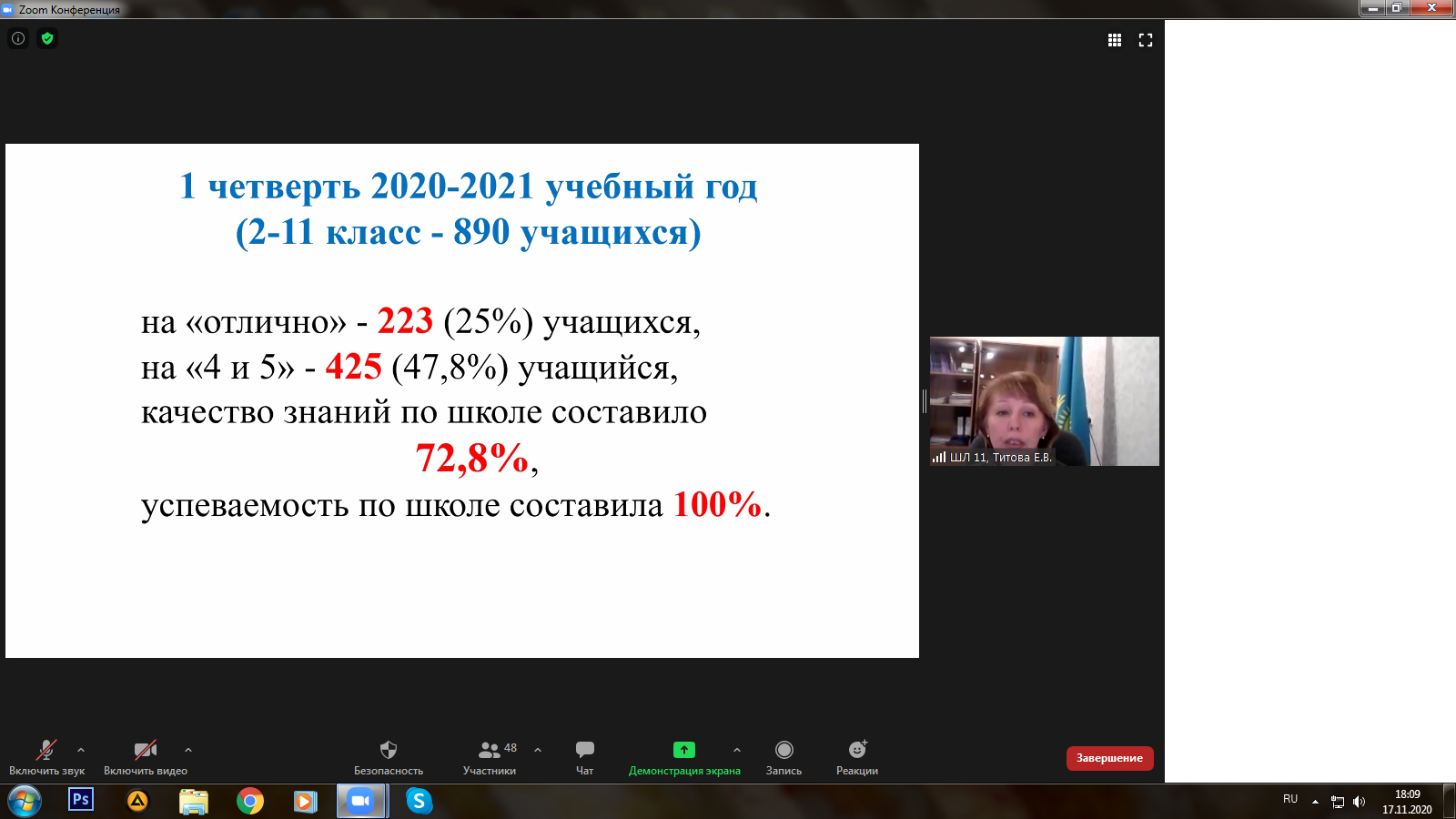Open the Windows Start menu
Screen dimensions: 1456x819
click(25, 802)
